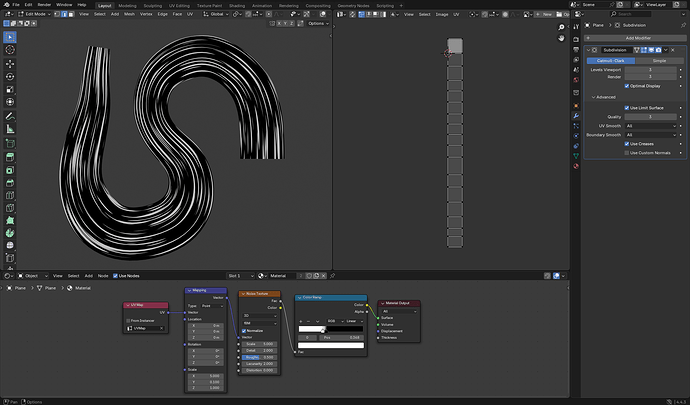Open Boundary Smooth dropdown
The width and height of the screenshot is (690, 405).
pyautogui.click(x=650, y=135)
